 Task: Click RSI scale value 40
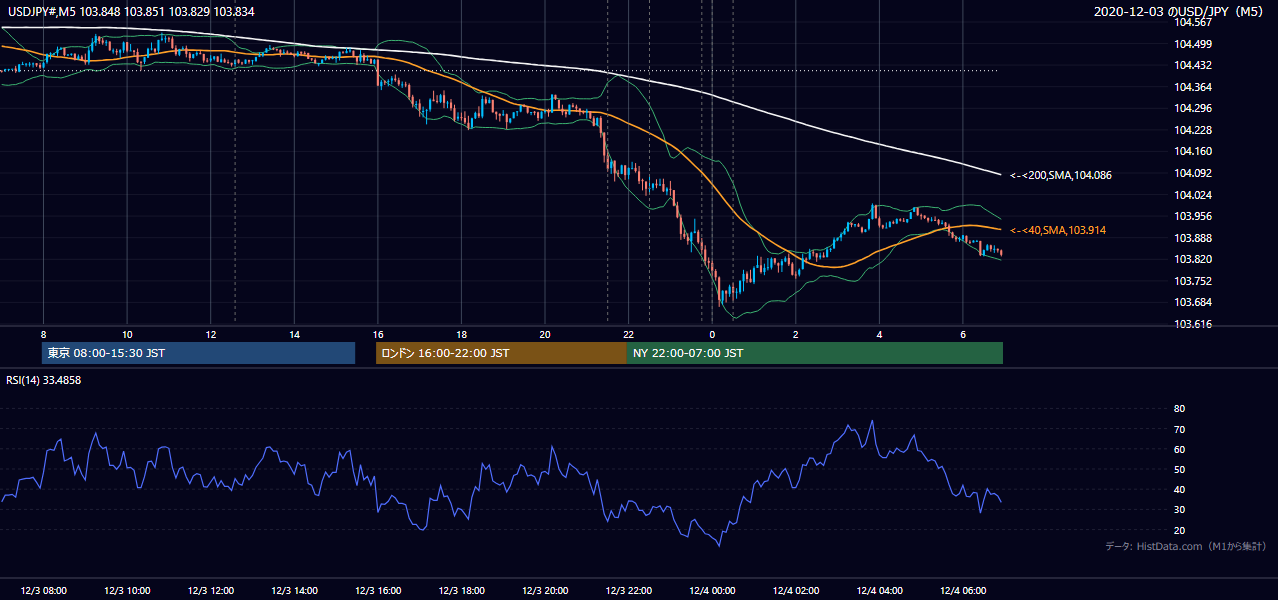click(x=1180, y=490)
